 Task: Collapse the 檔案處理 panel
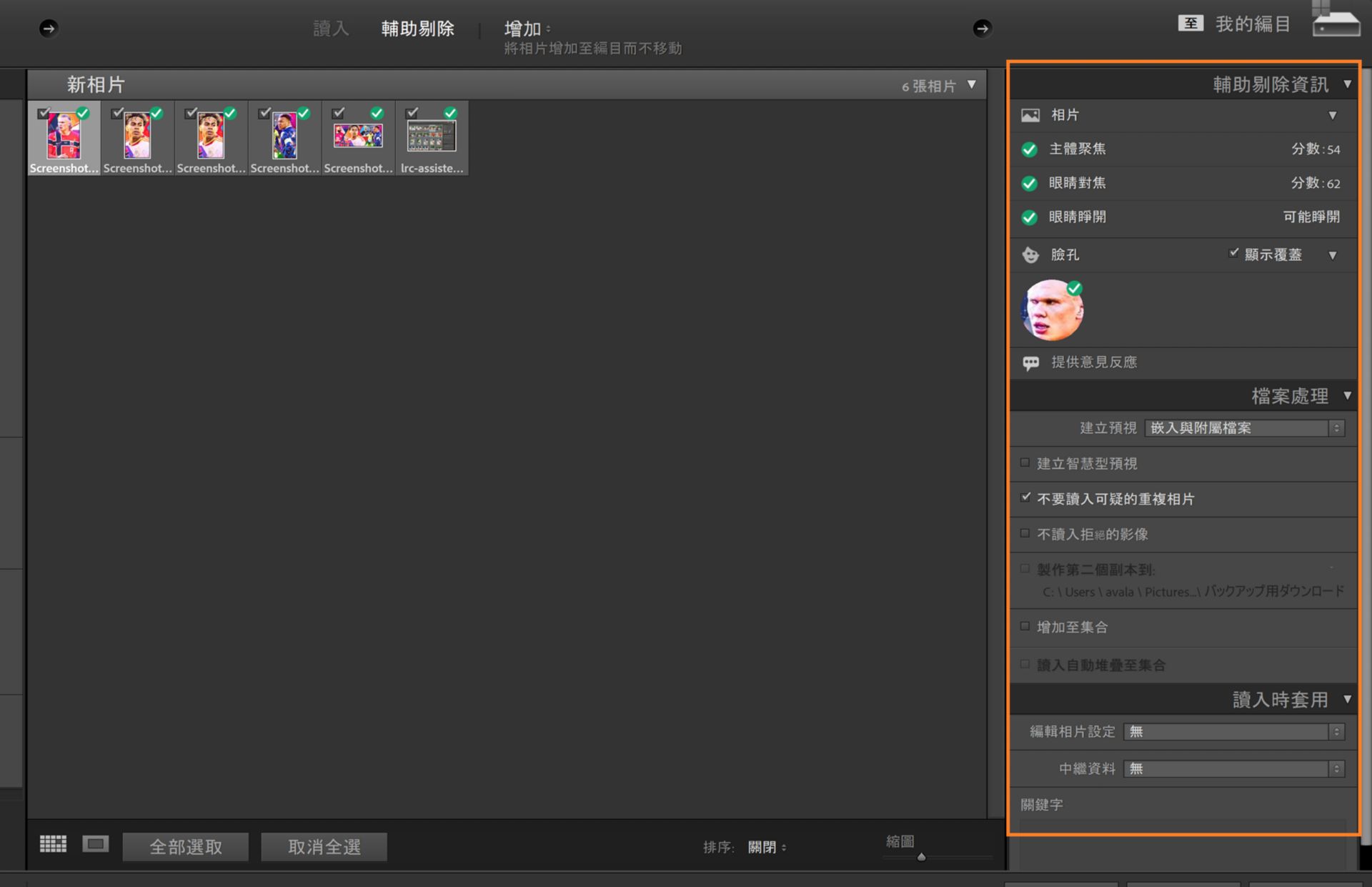(1347, 395)
